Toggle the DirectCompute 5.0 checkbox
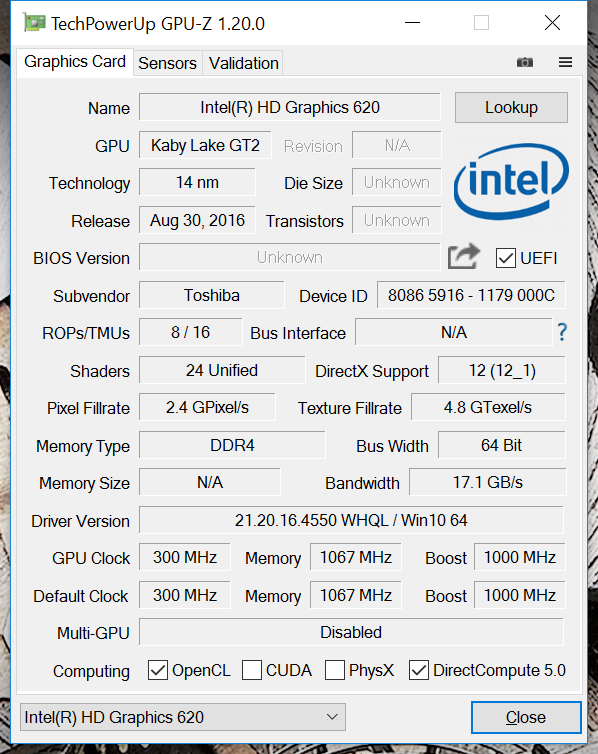Viewport: 598px width, 754px height. 419,670
